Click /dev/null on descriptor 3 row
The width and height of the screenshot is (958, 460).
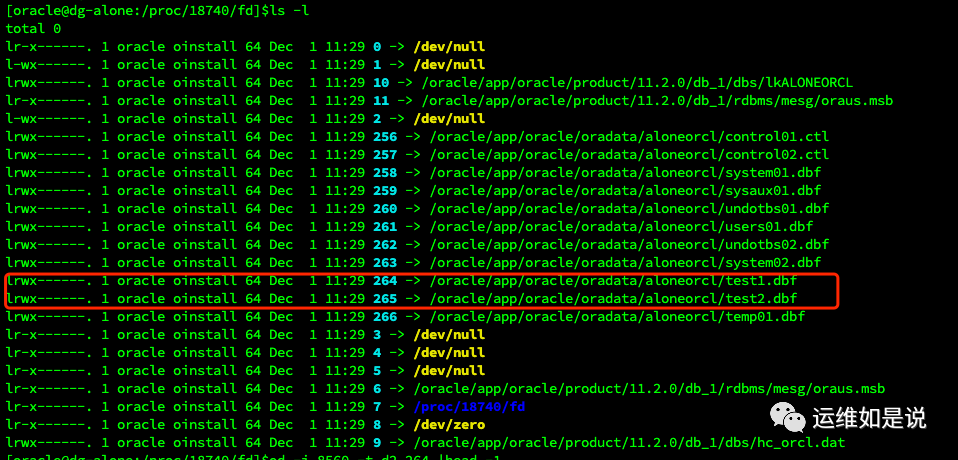point(449,335)
